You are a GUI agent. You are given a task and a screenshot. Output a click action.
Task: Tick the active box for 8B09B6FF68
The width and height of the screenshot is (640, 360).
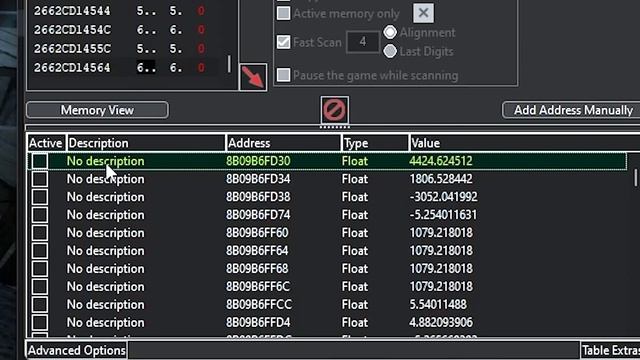pos(40,269)
